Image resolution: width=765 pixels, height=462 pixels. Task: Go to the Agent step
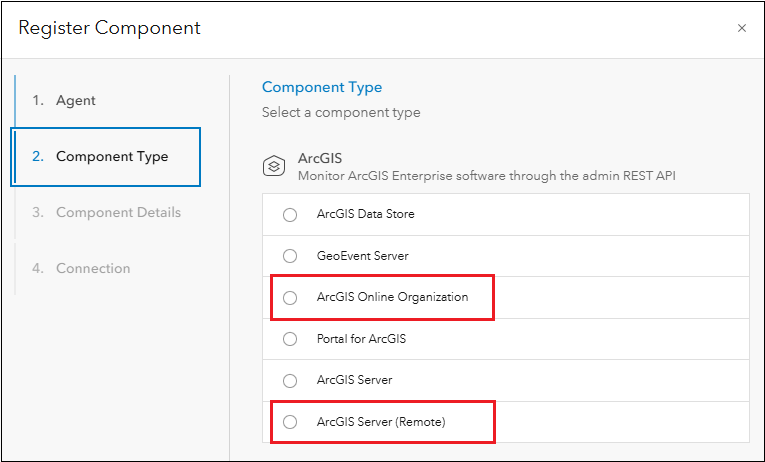coord(76,101)
